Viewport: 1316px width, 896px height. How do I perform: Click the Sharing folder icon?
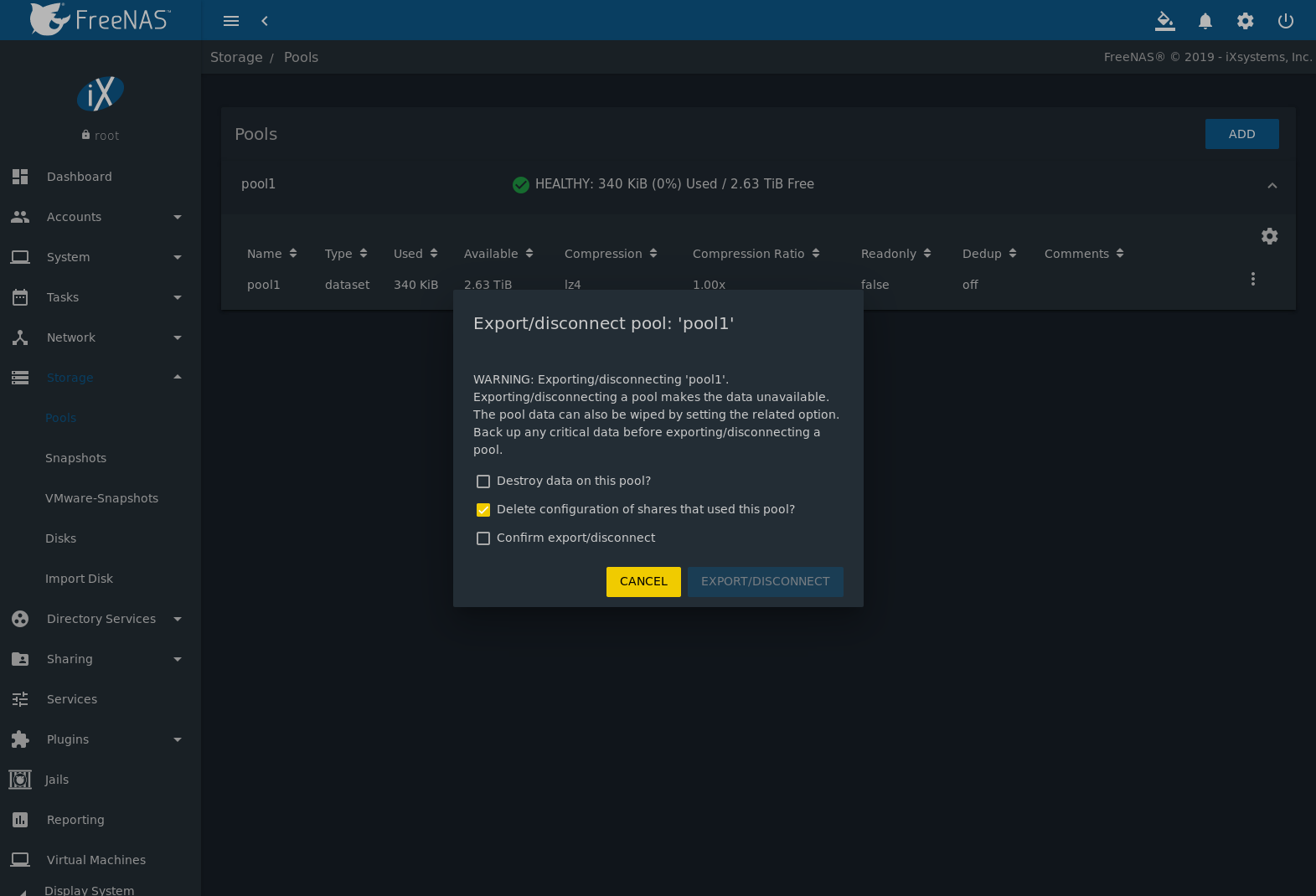click(20, 659)
